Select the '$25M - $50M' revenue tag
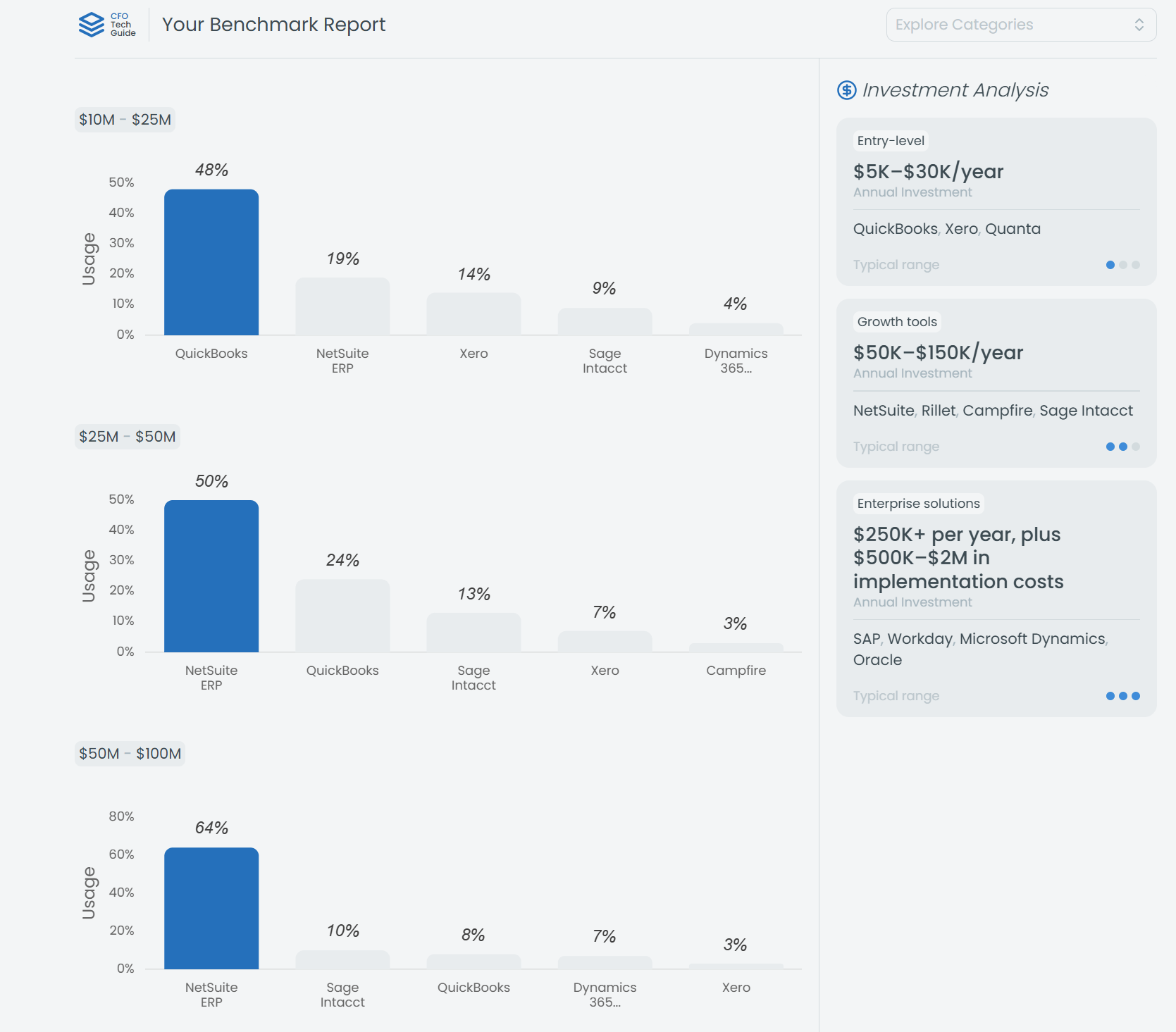This screenshot has height=1032, width=1176. [127, 437]
